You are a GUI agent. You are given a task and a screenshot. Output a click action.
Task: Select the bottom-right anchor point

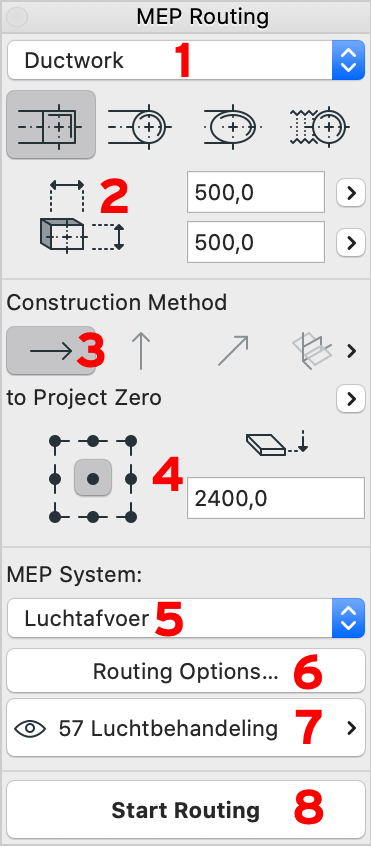(131, 517)
